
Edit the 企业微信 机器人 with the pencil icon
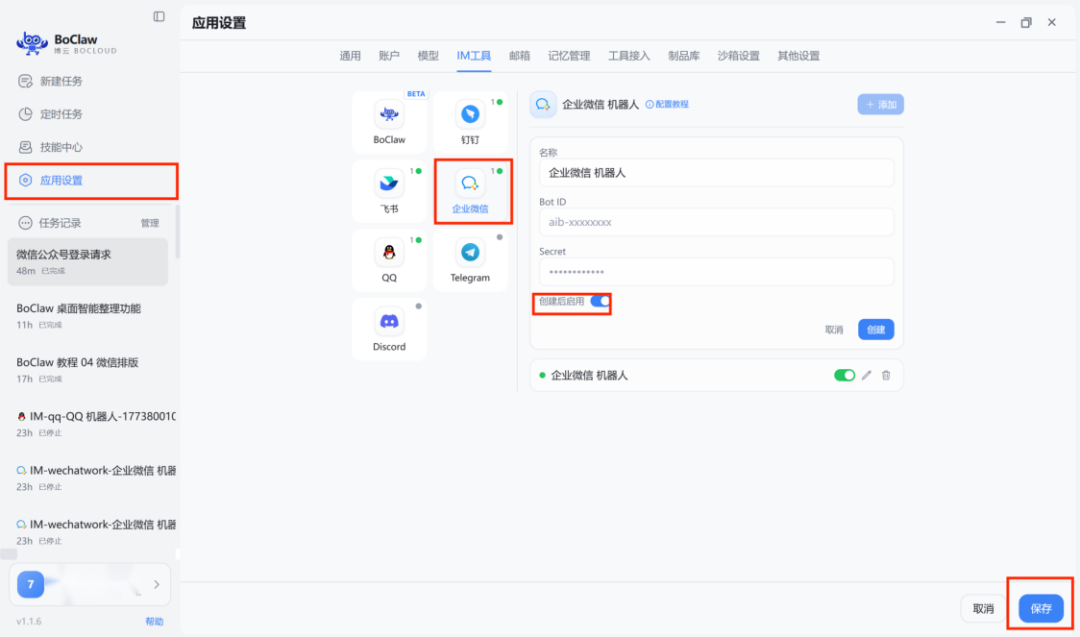(868, 374)
